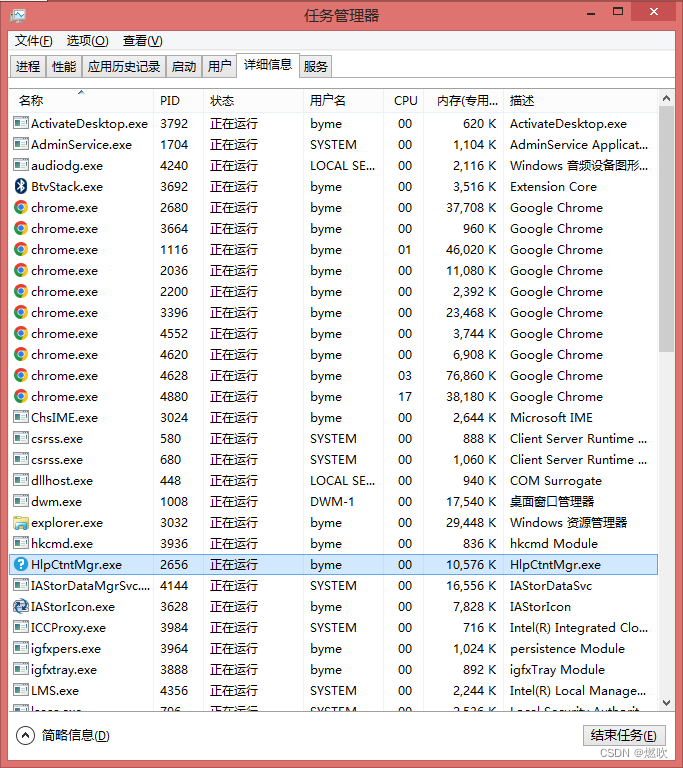Click the ICCProxy.exe process icon
The height and width of the screenshot is (768, 683).
pyautogui.click(x=21, y=626)
